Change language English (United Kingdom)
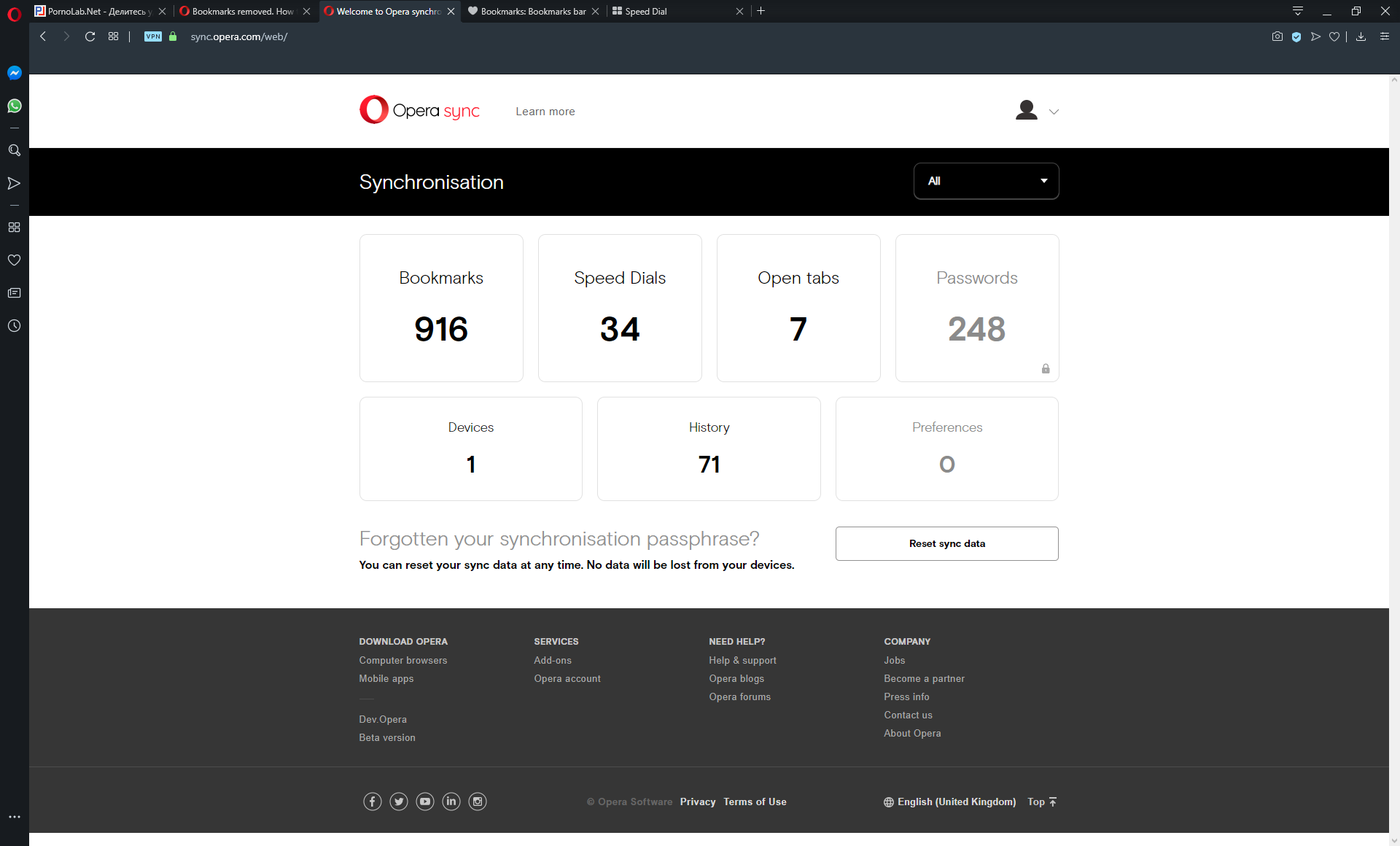This screenshot has width=1400, height=846. 949,802
